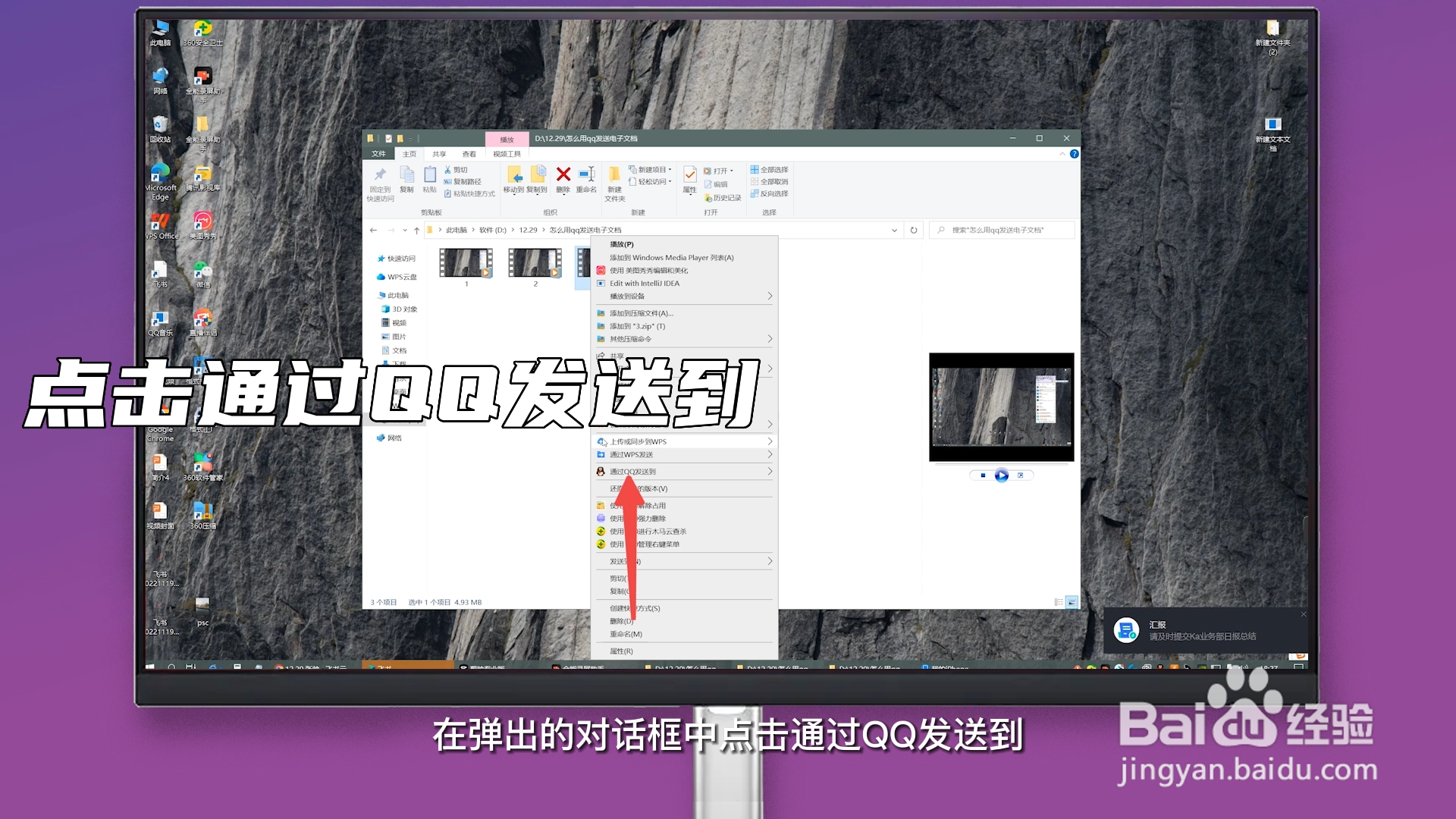This screenshot has height=819, width=1456.
Task: Click 12.29 in the address breadcrumb
Action: coord(528,230)
